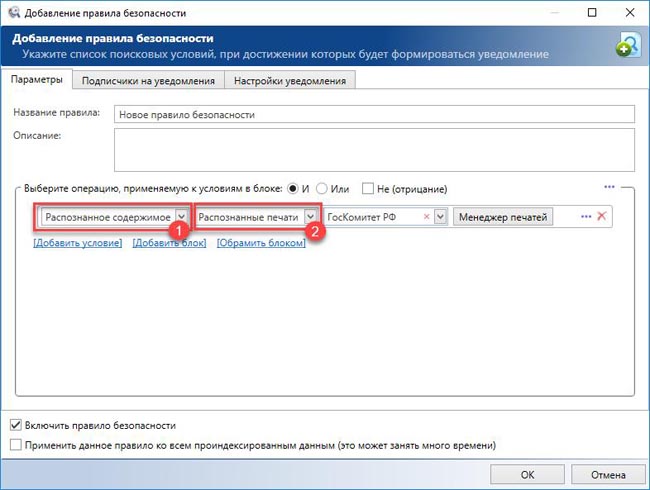Image resolution: width=650 pixels, height=490 pixels.
Task: Click Добавить условие link
Action: (x=78, y=243)
